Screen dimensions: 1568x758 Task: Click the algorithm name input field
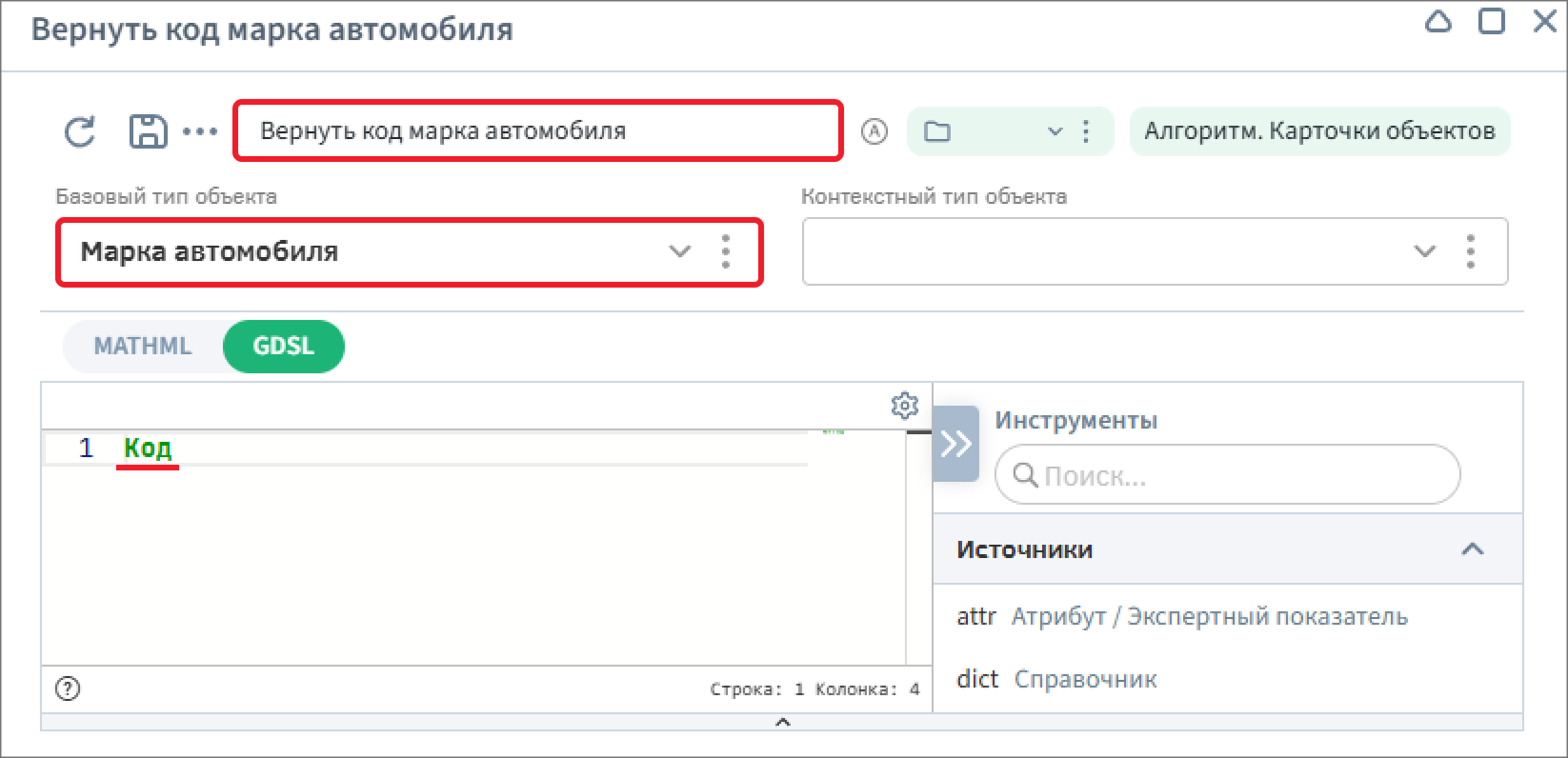pos(538,131)
